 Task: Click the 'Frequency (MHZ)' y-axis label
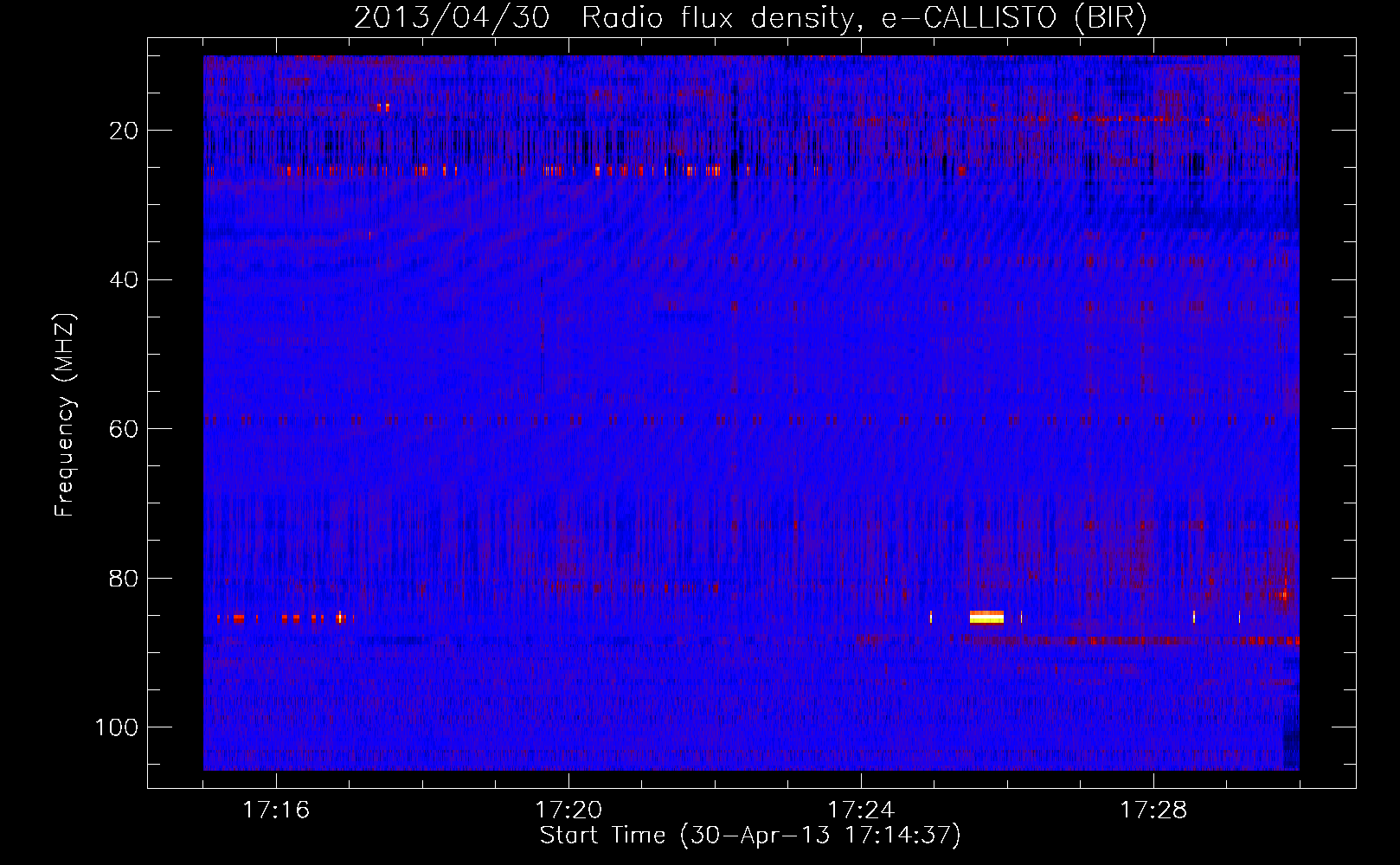pos(65,415)
